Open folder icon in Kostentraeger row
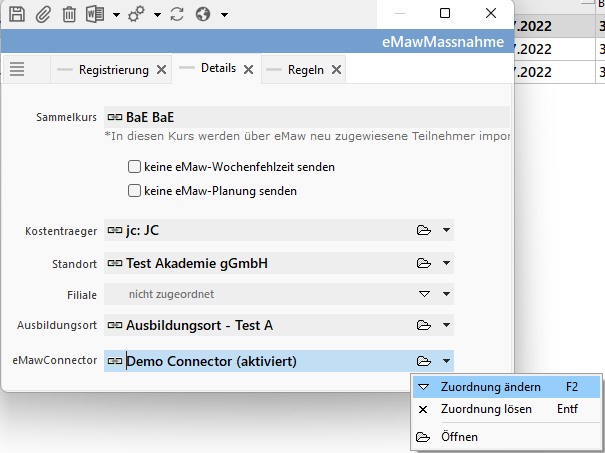605x453 pixels. point(424,230)
